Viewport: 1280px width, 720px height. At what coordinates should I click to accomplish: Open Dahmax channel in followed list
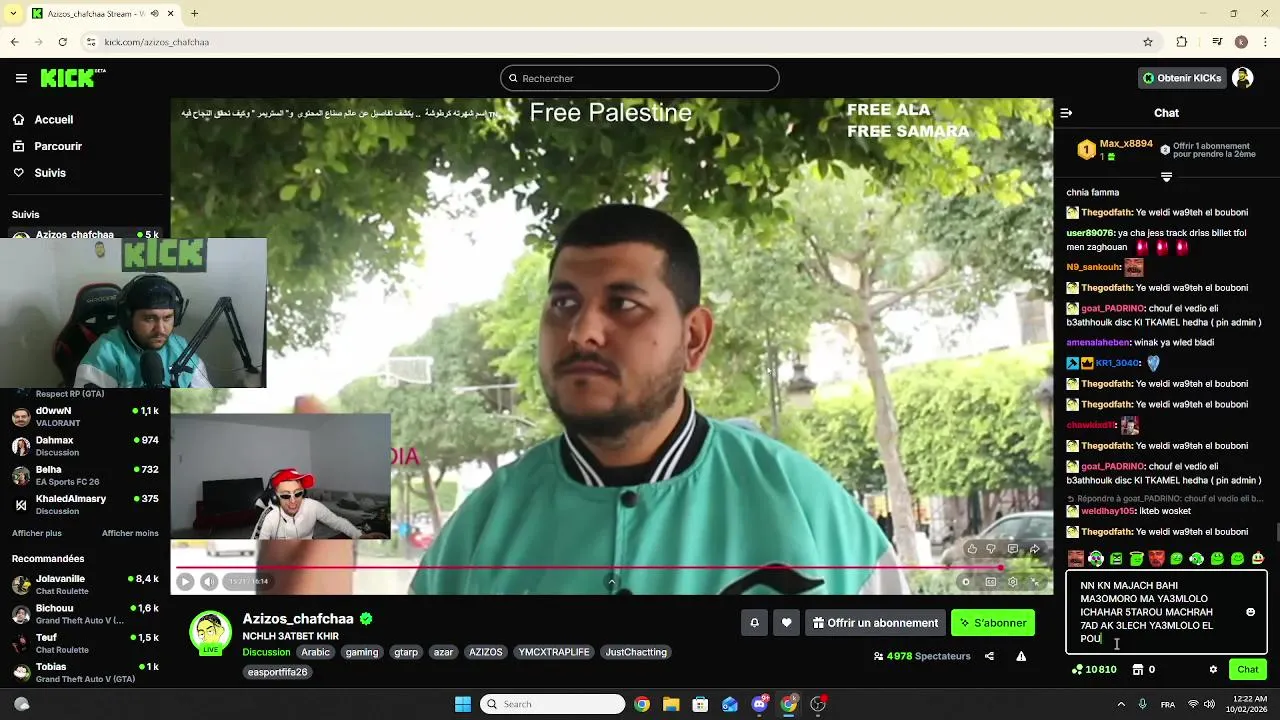coord(85,446)
